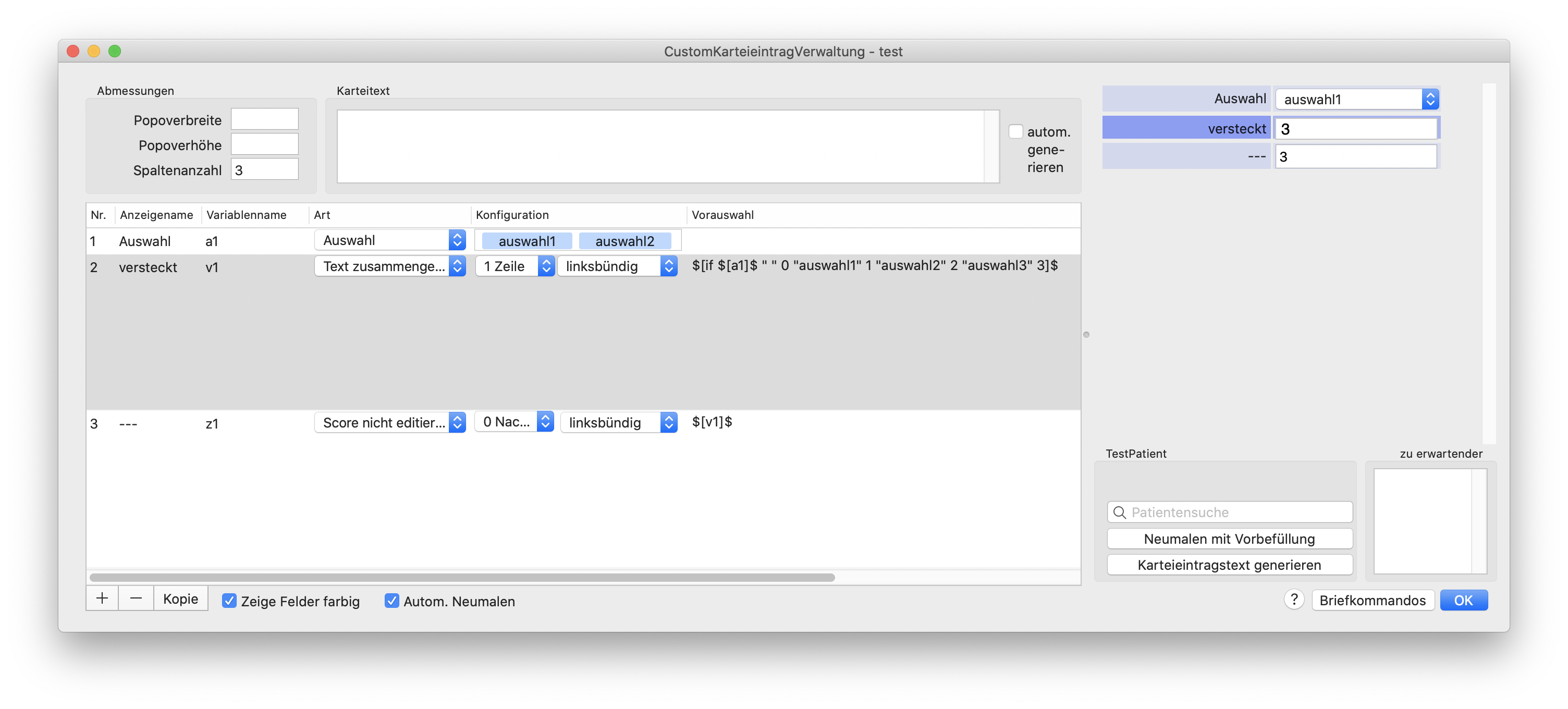Click the Anzeigename column header
Screen dimensions: 1568x709
(x=156, y=215)
